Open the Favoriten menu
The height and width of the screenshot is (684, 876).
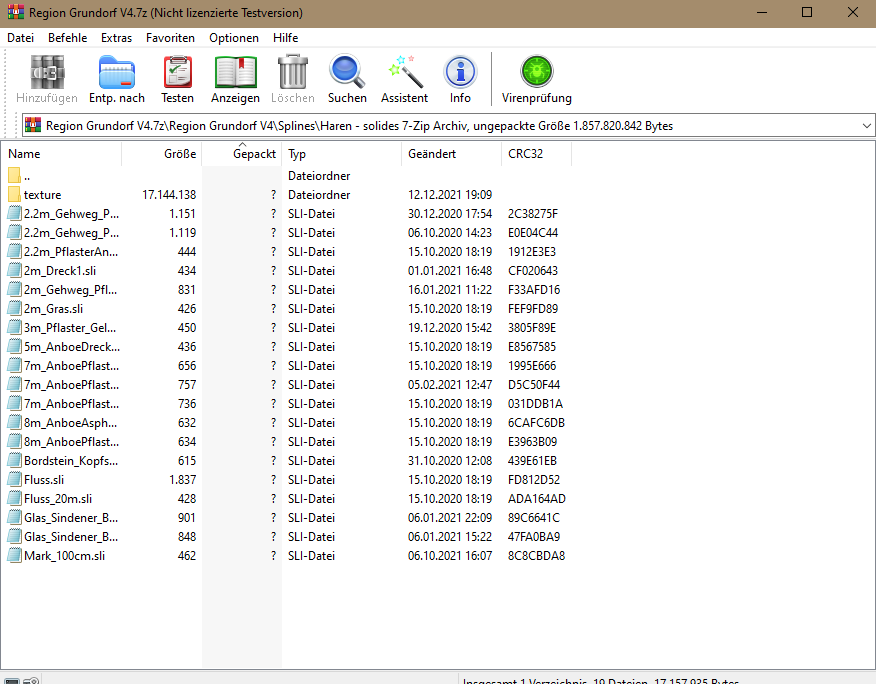(170, 38)
